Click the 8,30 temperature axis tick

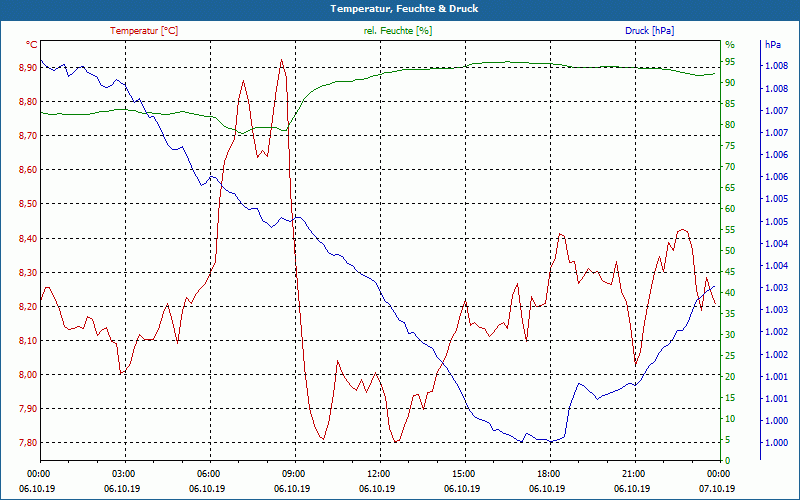point(28,272)
